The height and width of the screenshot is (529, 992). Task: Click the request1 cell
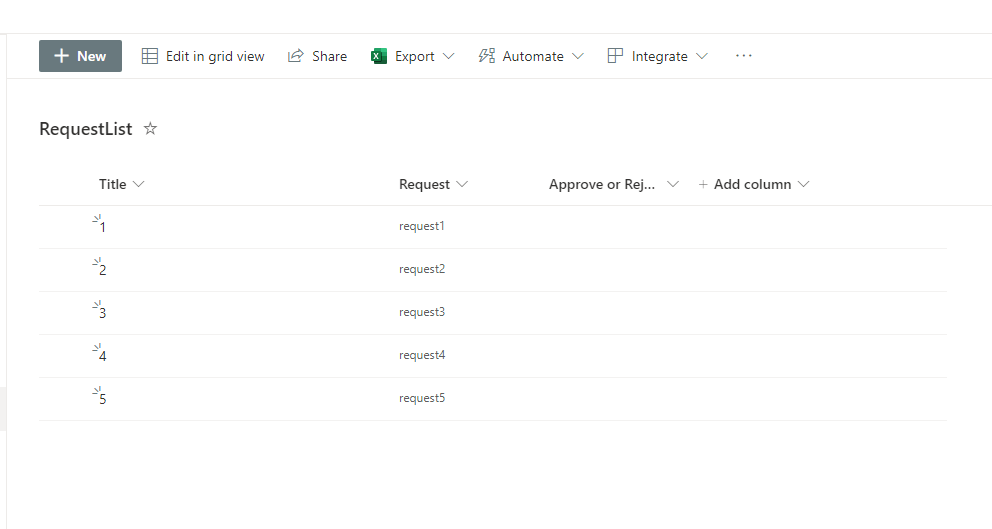click(x=422, y=226)
